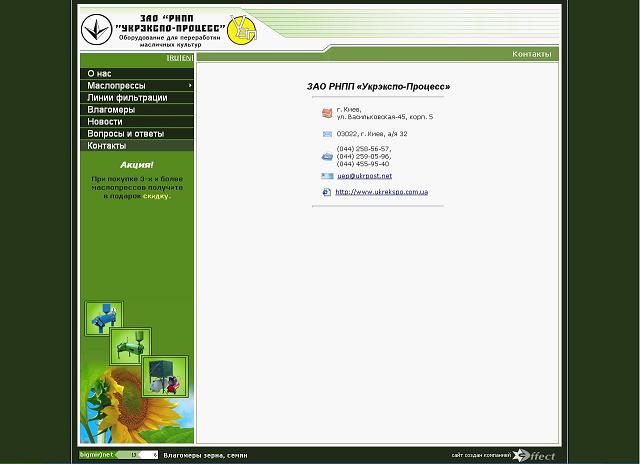The width and height of the screenshot is (640, 464).
Task: Open the 'Вопросы и ответы' menu item
Action: (x=137, y=133)
